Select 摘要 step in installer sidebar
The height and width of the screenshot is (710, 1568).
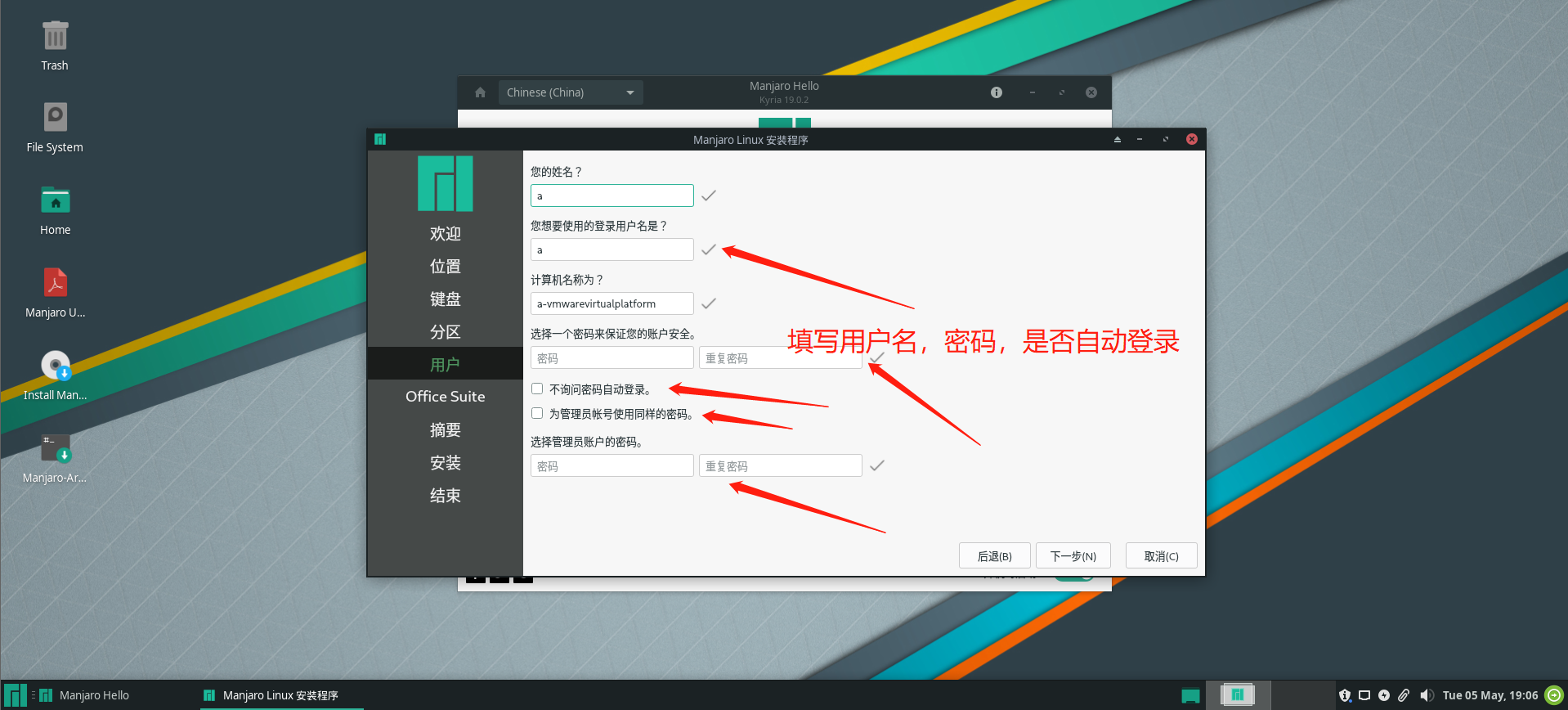[446, 429]
